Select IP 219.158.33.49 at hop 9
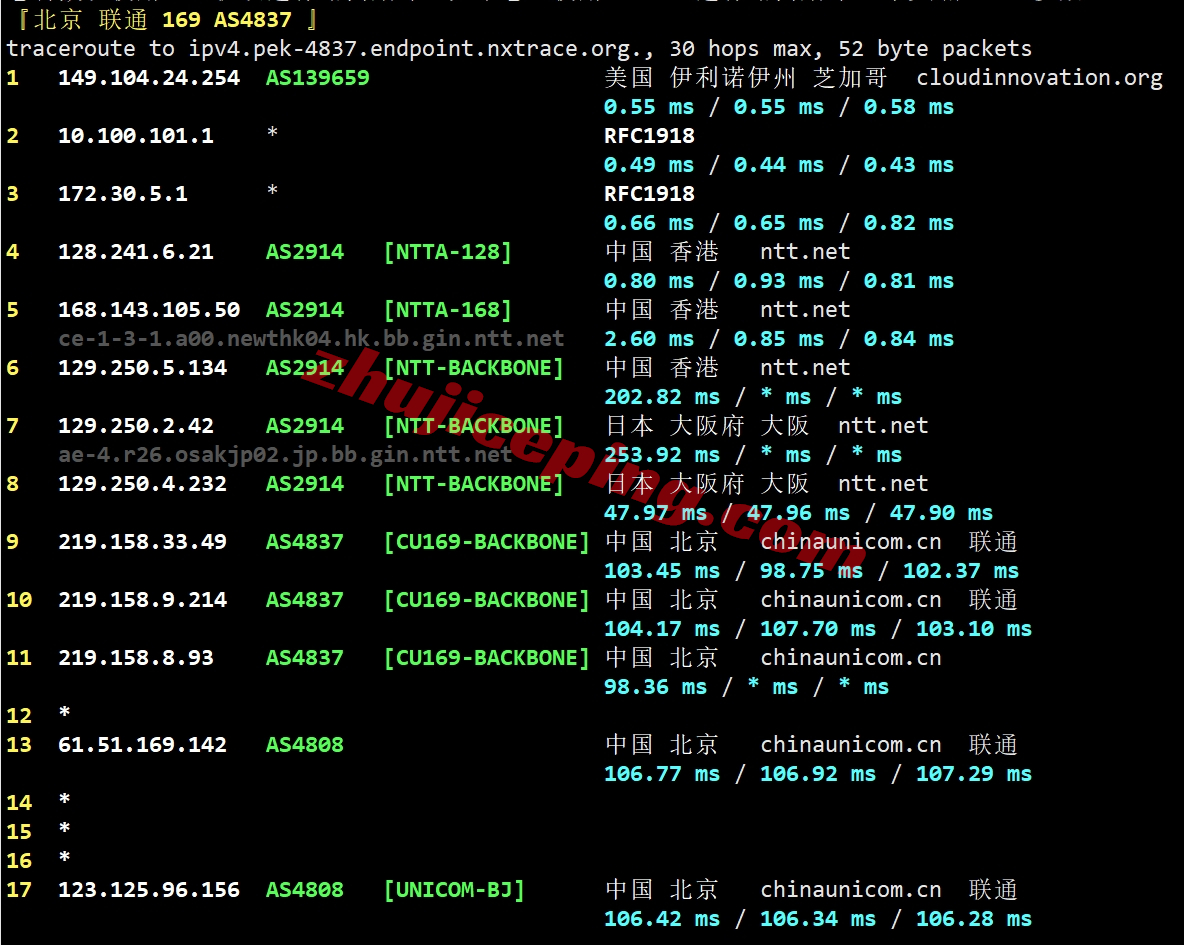The width and height of the screenshot is (1184, 945). [143, 542]
